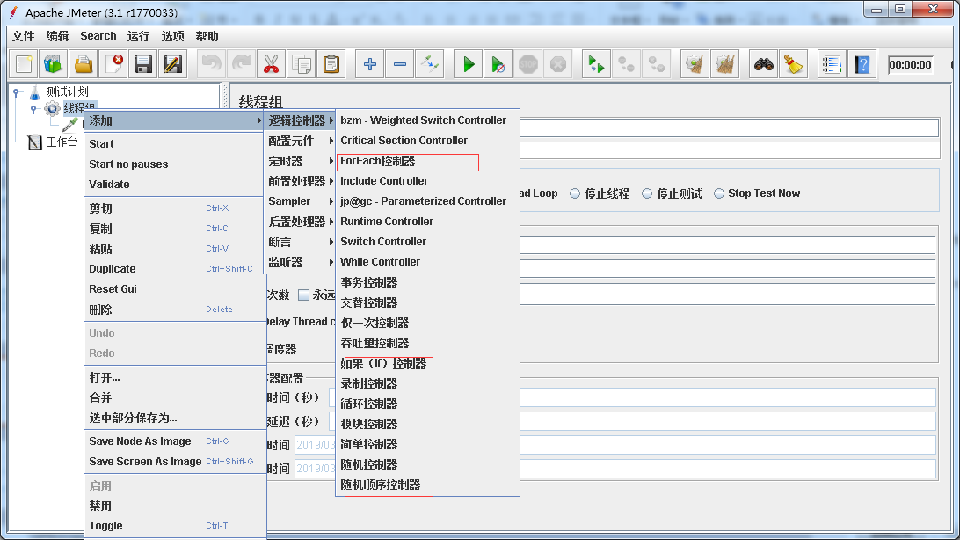961x540 pixels.
Task: Open the 文件 menu
Action: 23,36
